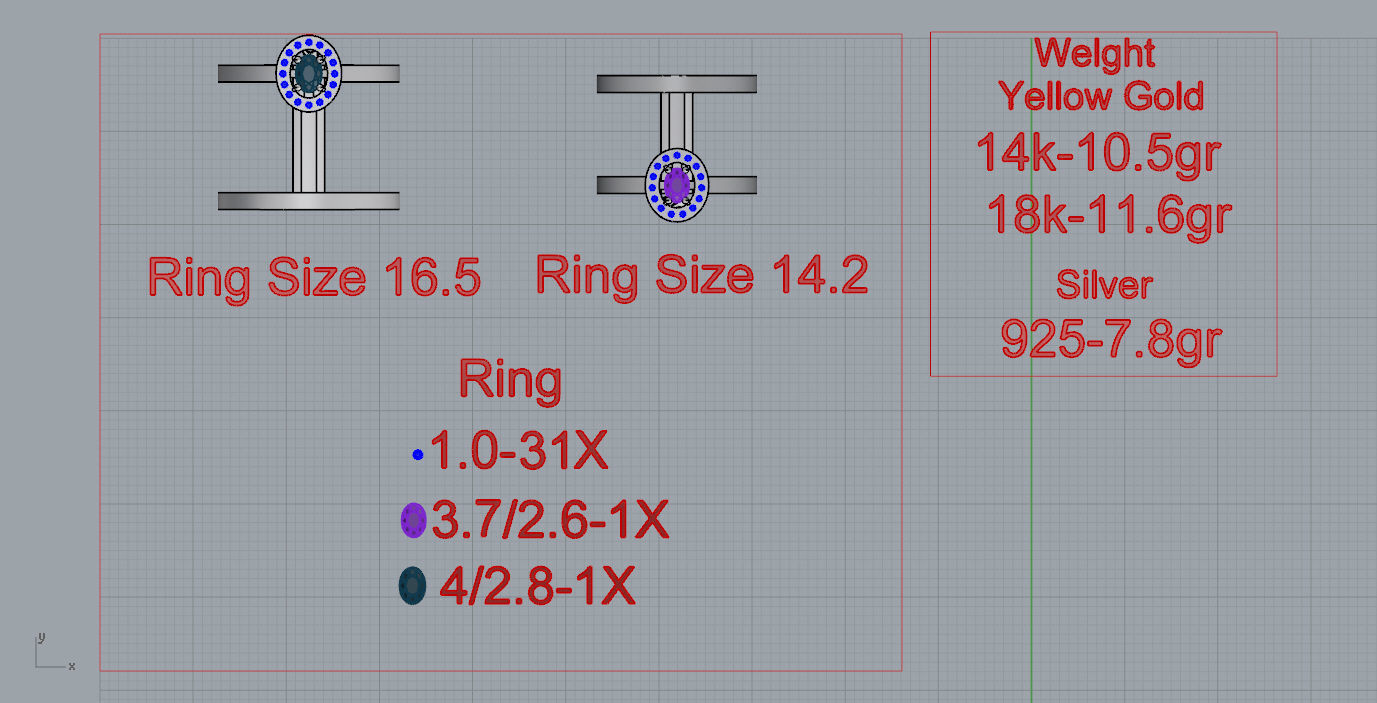
Task: Select the purple center stone on size 14.2 ring
Action: 677,184
